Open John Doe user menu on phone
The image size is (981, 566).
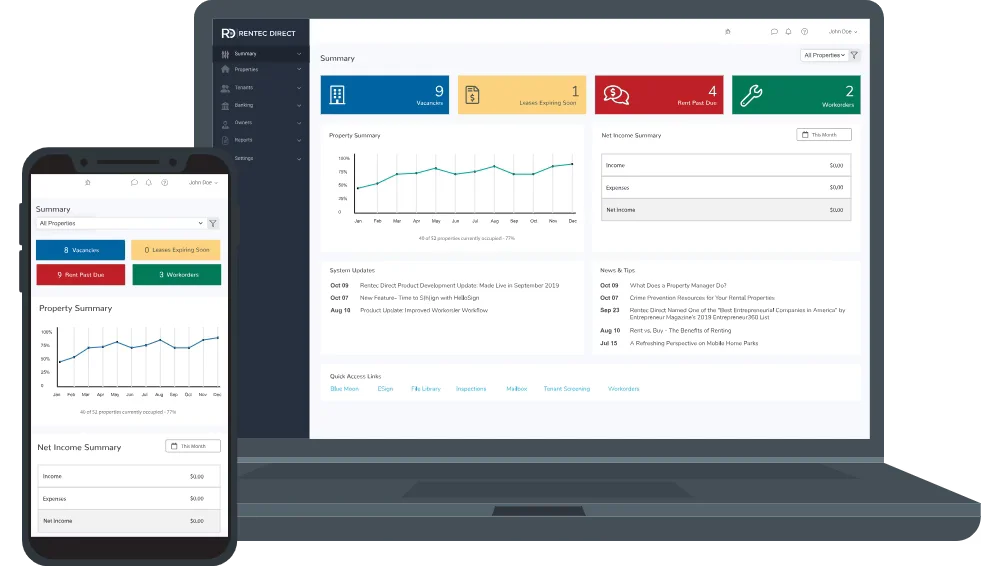(203, 183)
